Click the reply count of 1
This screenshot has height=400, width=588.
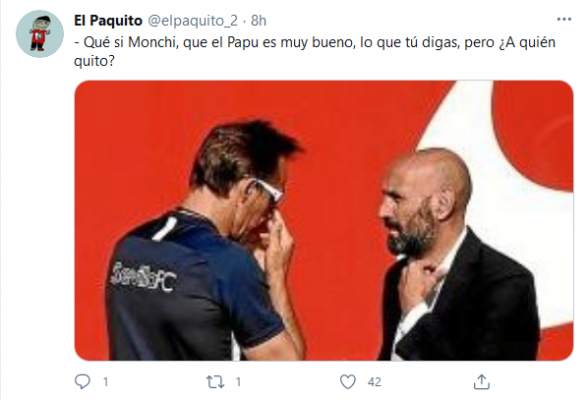(106, 382)
